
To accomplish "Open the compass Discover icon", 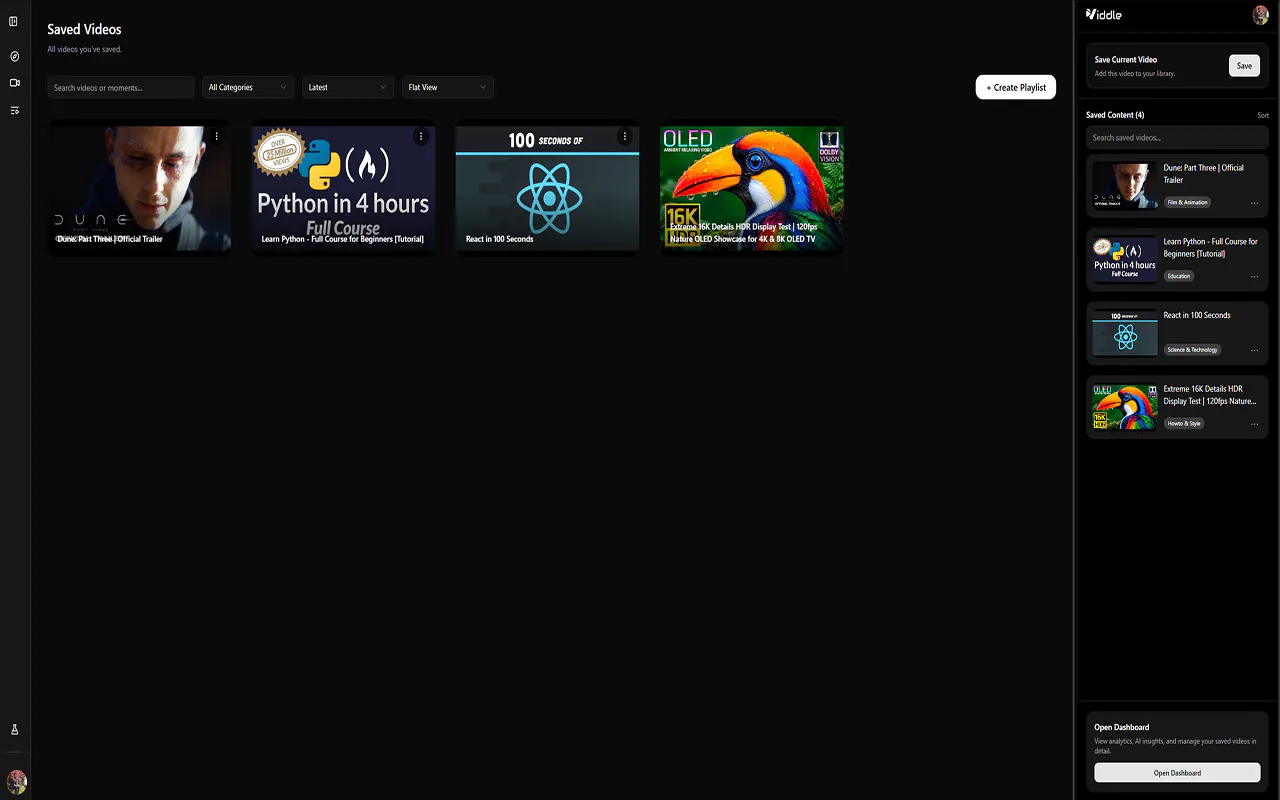I will coord(14,56).
